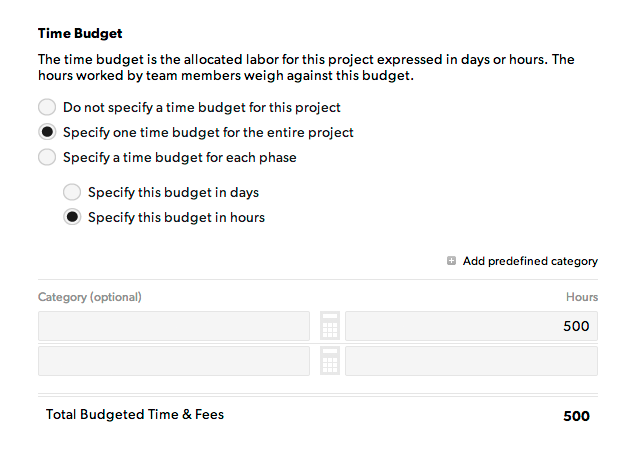The image size is (630, 460).
Task: Select the 'budget in hours' radio button
Action: (72, 217)
